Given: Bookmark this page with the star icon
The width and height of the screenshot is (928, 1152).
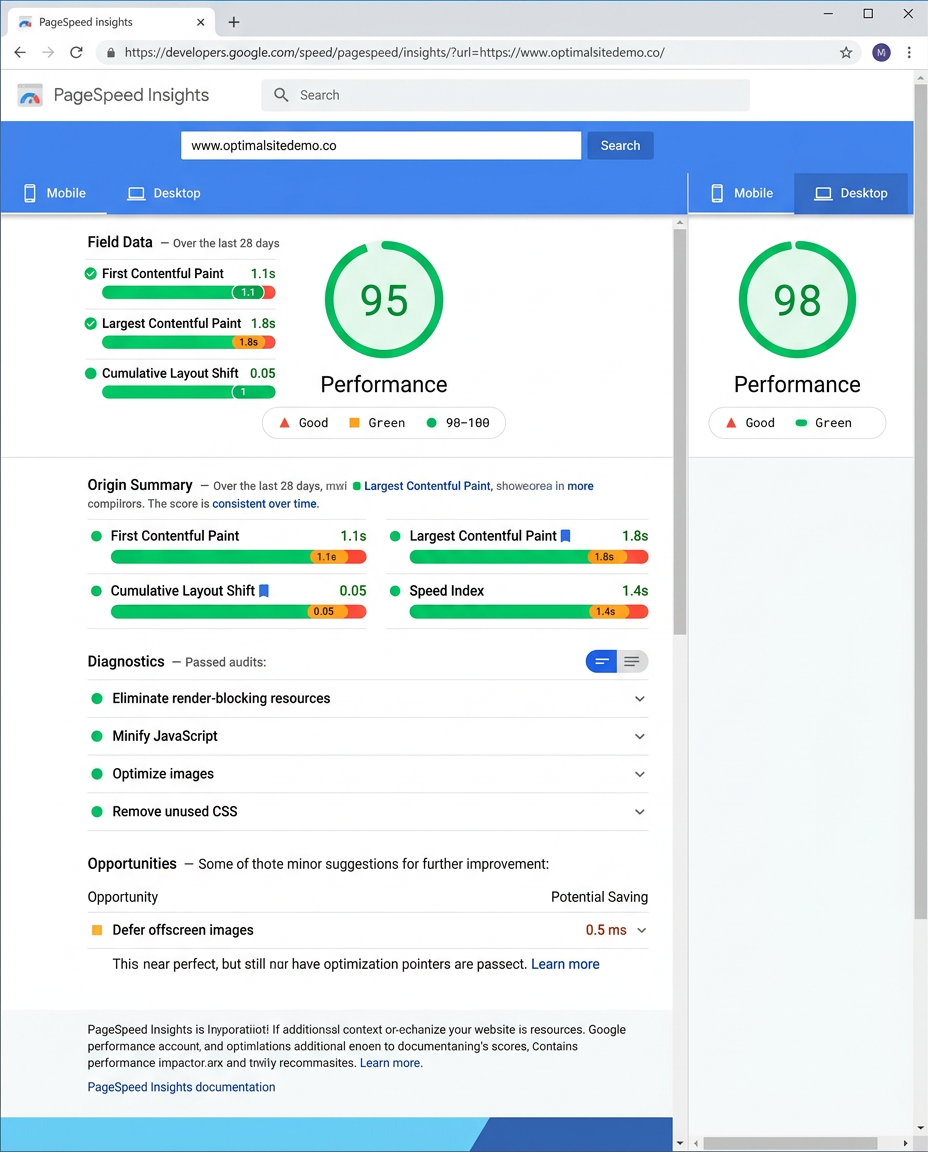Looking at the screenshot, I should tap(846, 52).
